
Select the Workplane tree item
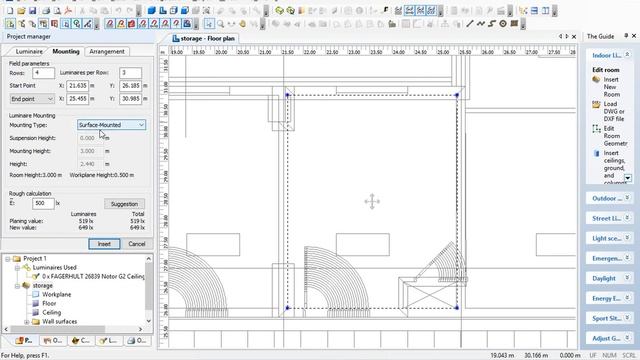click(x=56, y=294)
